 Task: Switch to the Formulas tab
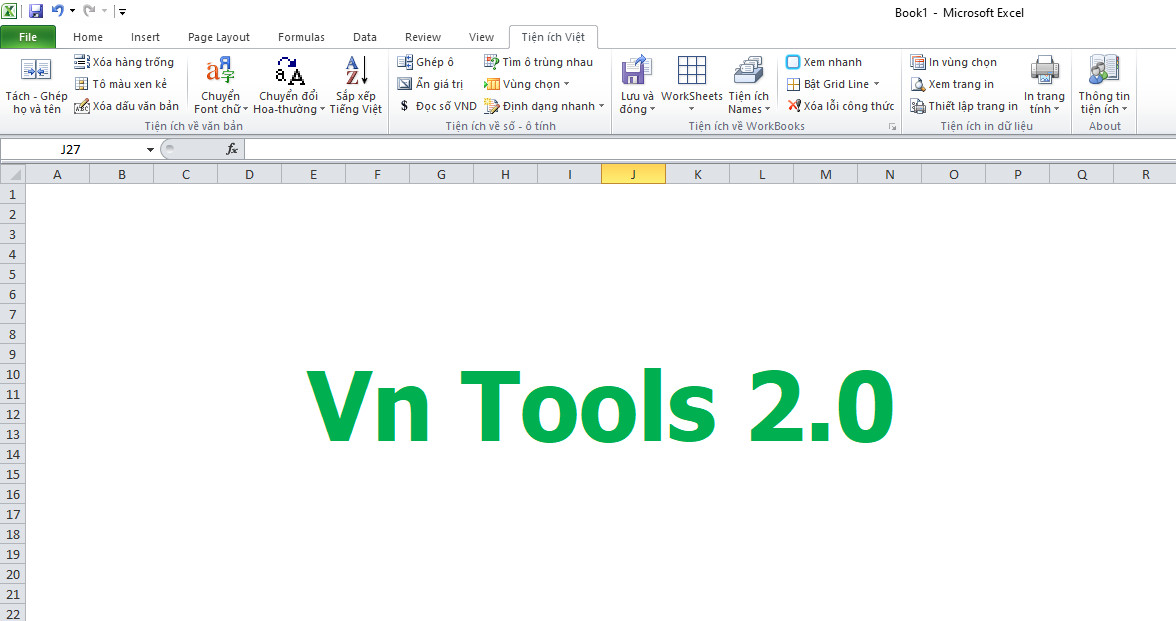tap(301, 37)
